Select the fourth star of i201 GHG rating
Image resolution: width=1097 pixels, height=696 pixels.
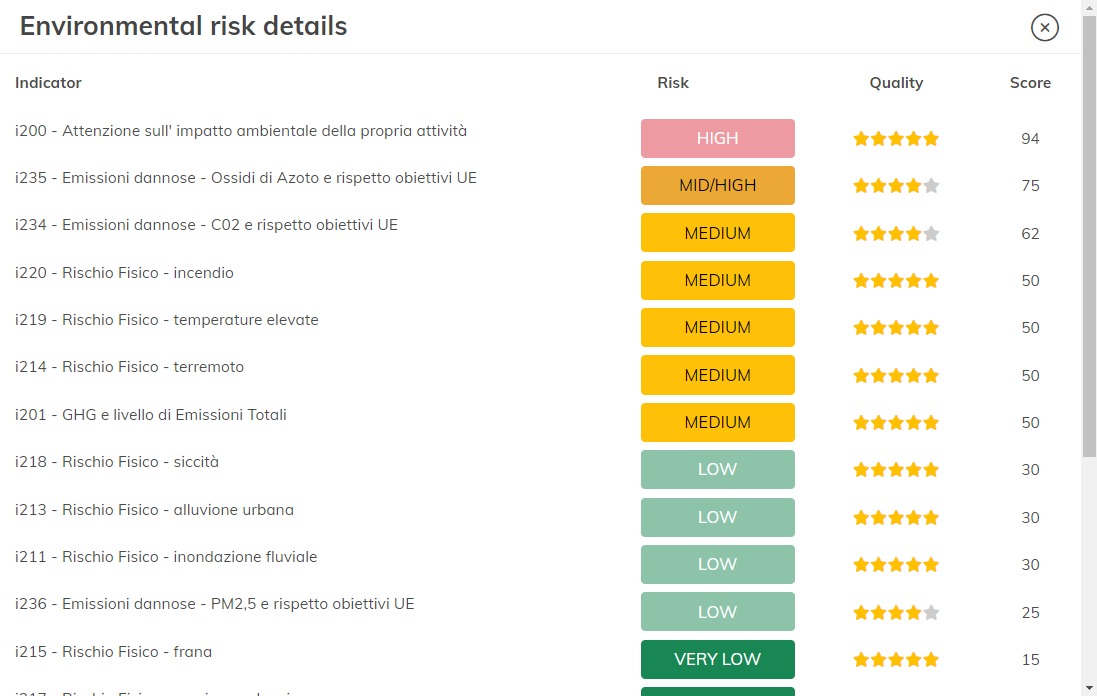tap(914, 422)
